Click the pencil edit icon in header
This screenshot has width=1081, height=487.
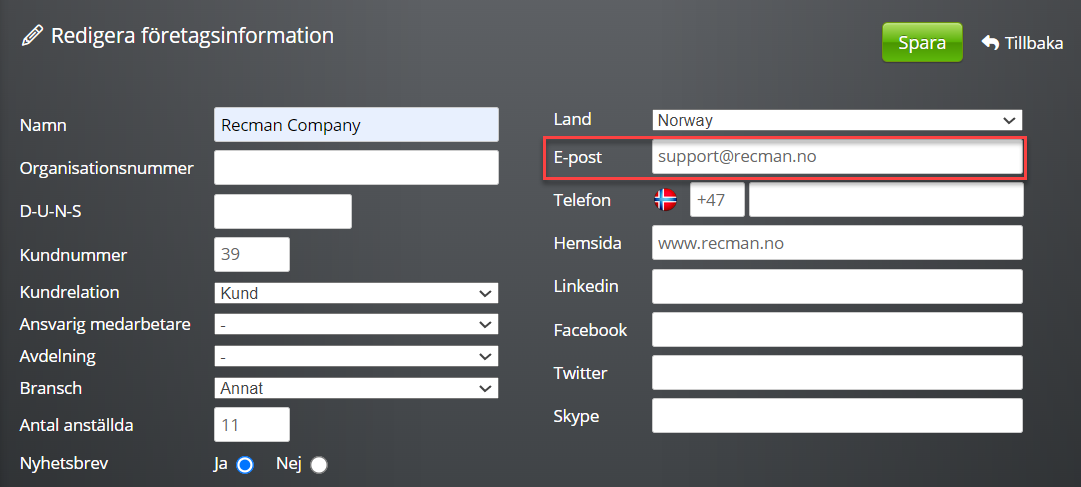tap(32, 37)
